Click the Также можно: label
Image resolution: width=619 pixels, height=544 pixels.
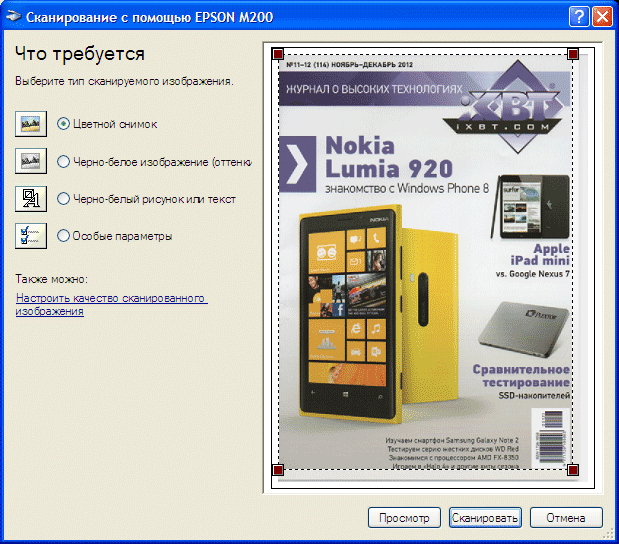click(x=51, y=279)
